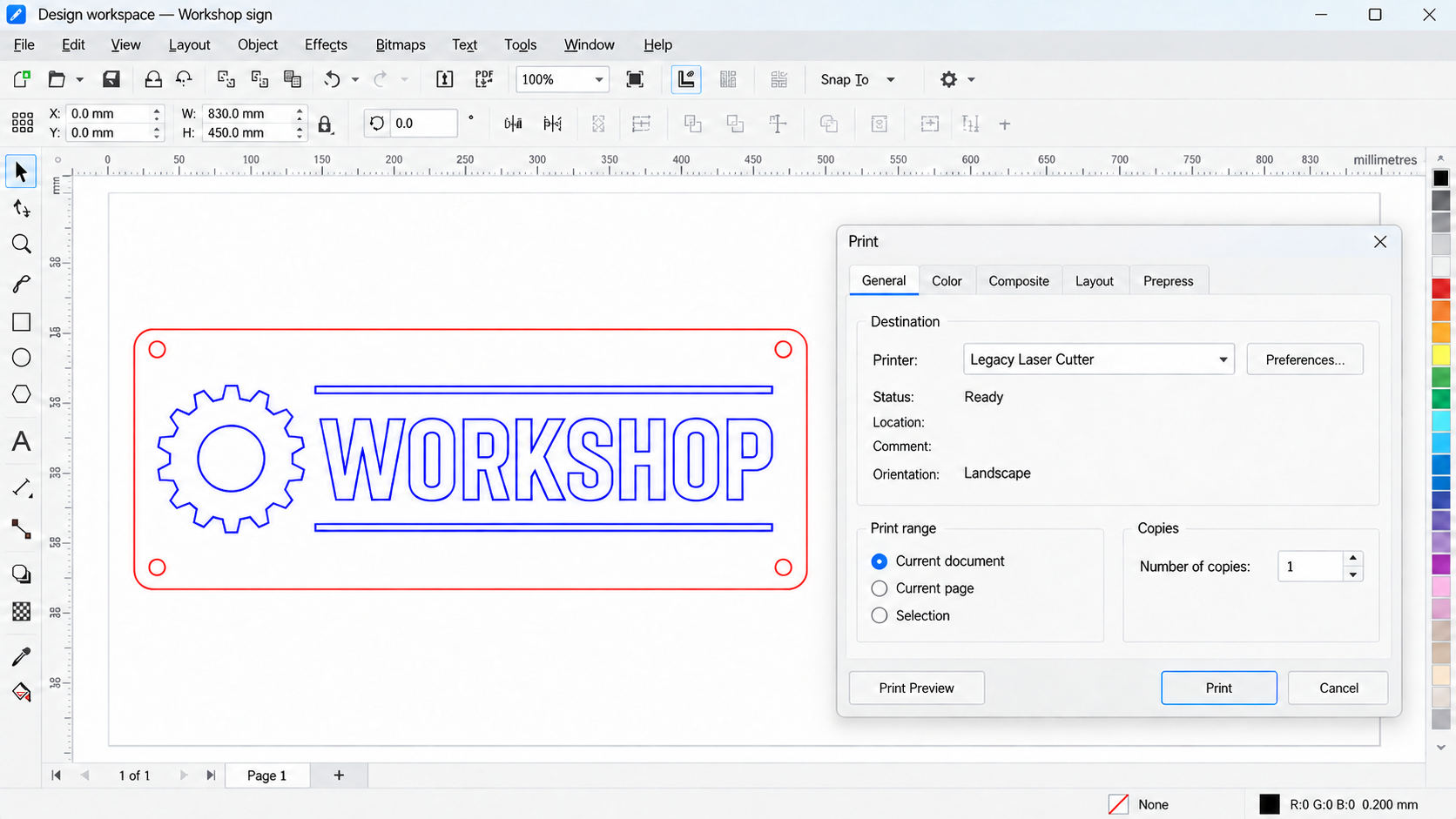The width and height of the screenshot is (1456, 819).
Task: Select the Ellipse tool
Action: [x=21, y=358]
